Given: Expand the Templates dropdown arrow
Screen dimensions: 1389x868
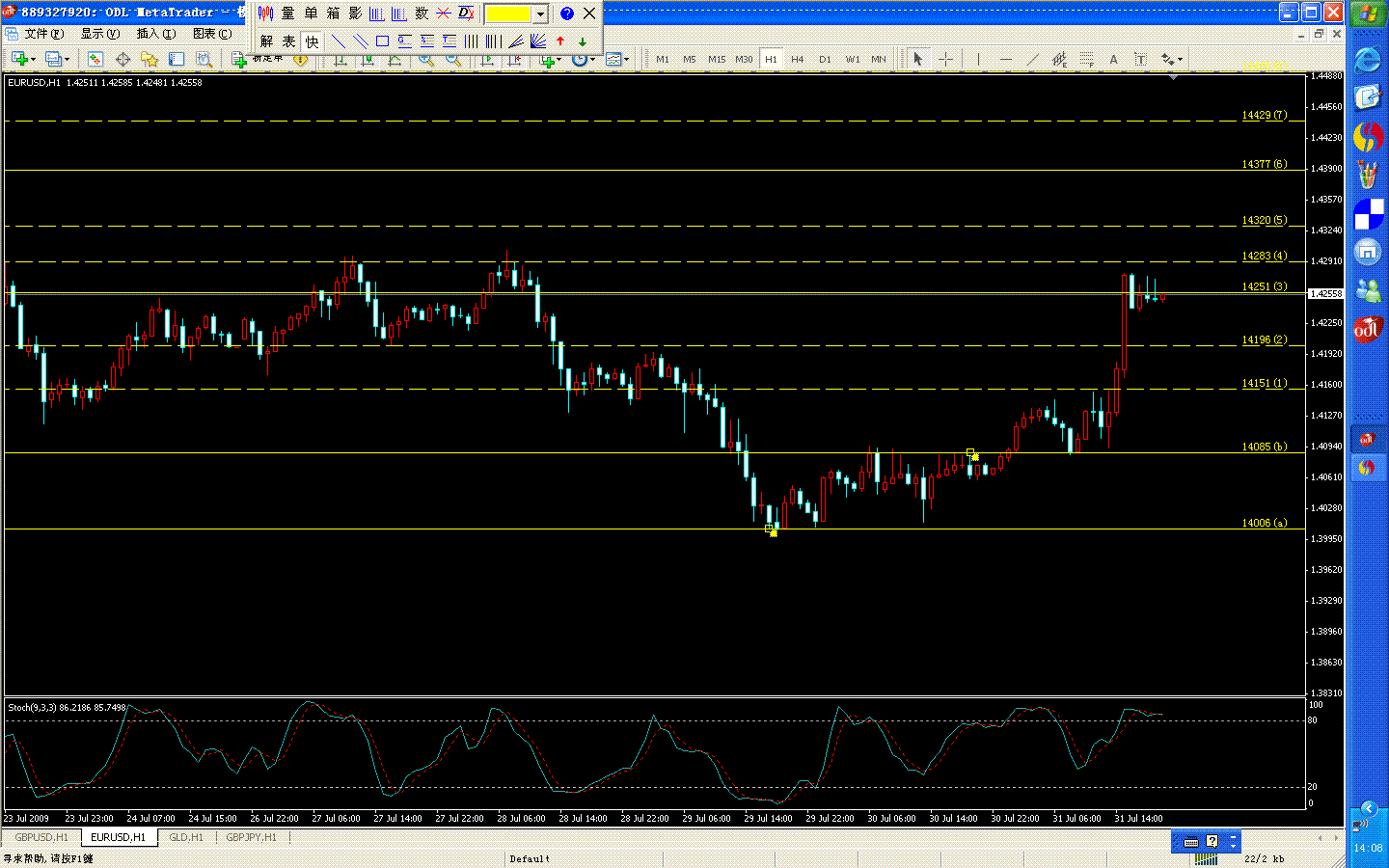Looking at the screenshot, I should click(x=627, y=59).
